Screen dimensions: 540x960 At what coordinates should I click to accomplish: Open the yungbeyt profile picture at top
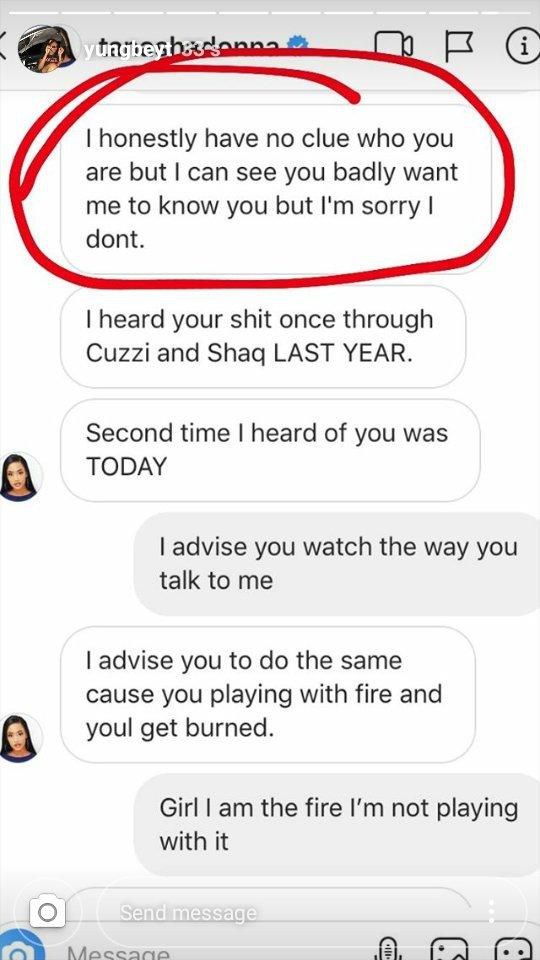[x=47, y=48]
